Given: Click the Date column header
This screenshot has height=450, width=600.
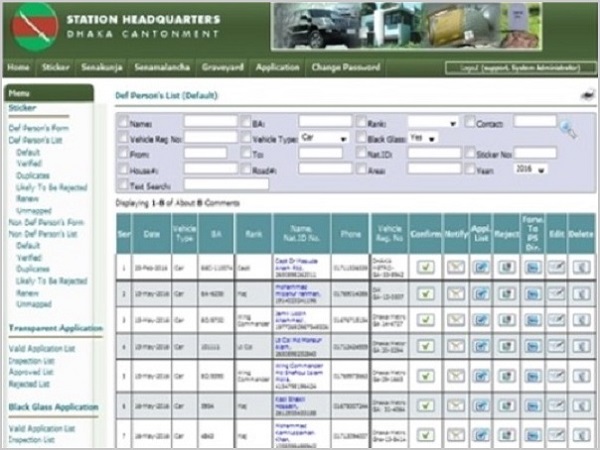Looking at the screenshot, I should 152,233.
